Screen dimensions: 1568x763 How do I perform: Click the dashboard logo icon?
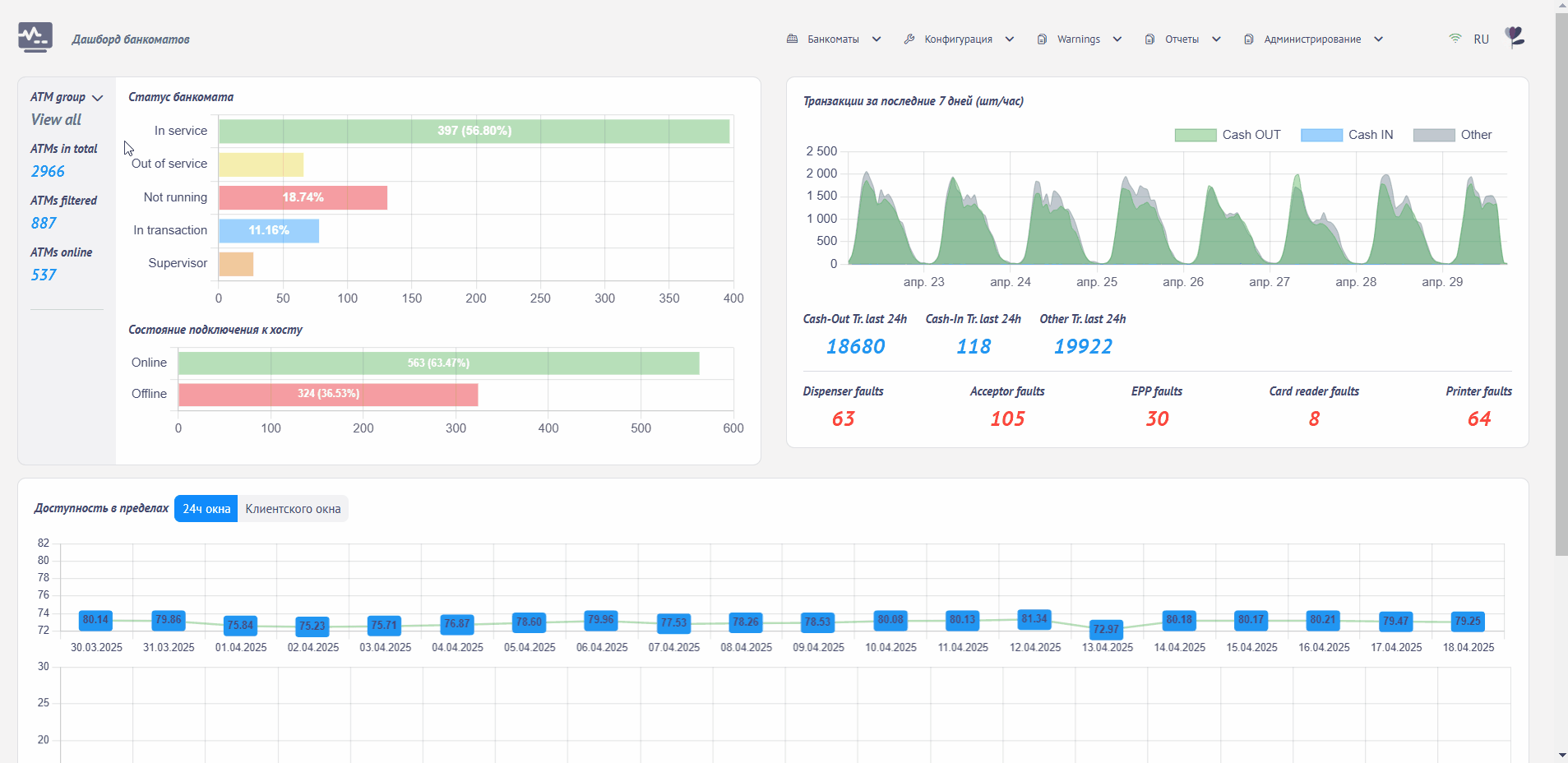pos(35,38)
